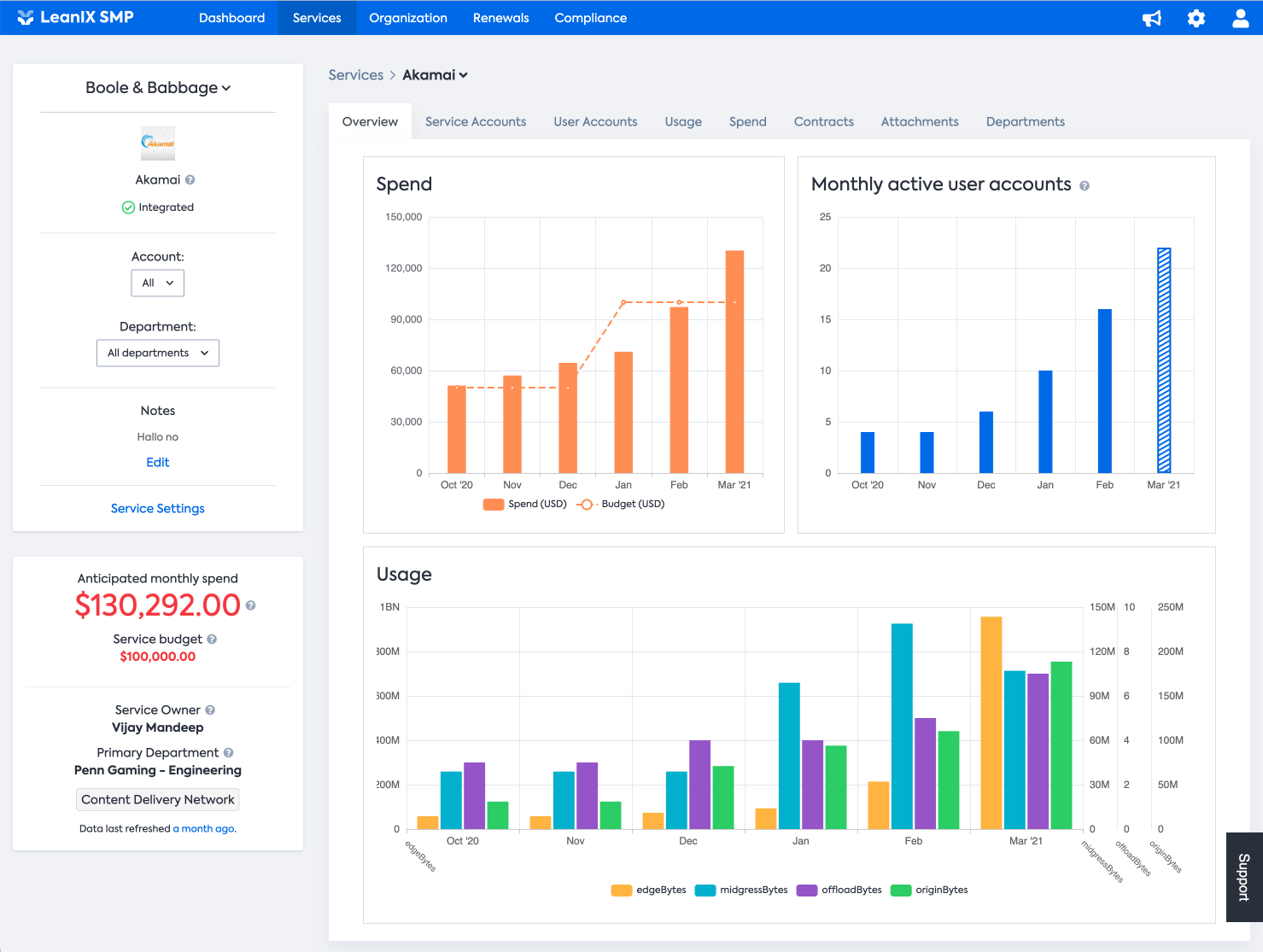
Task: Click help icon beside Primary Department
Action: 228,753
